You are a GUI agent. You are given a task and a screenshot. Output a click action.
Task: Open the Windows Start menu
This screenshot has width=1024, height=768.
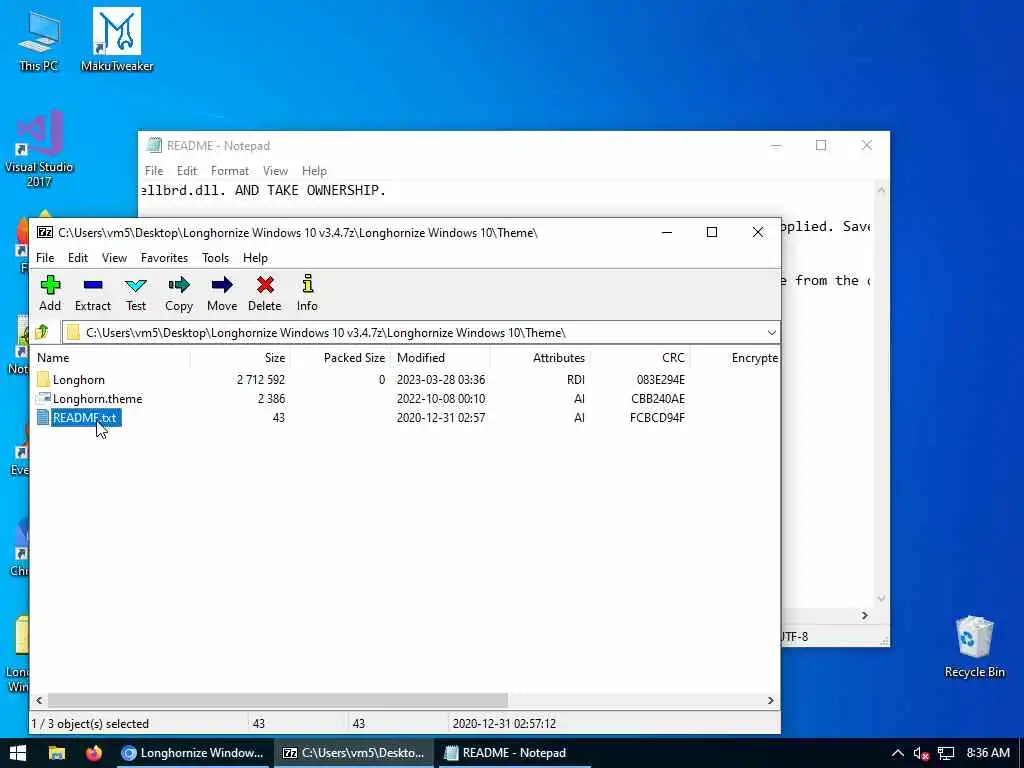pyautogui.click(x=18, y=753)
